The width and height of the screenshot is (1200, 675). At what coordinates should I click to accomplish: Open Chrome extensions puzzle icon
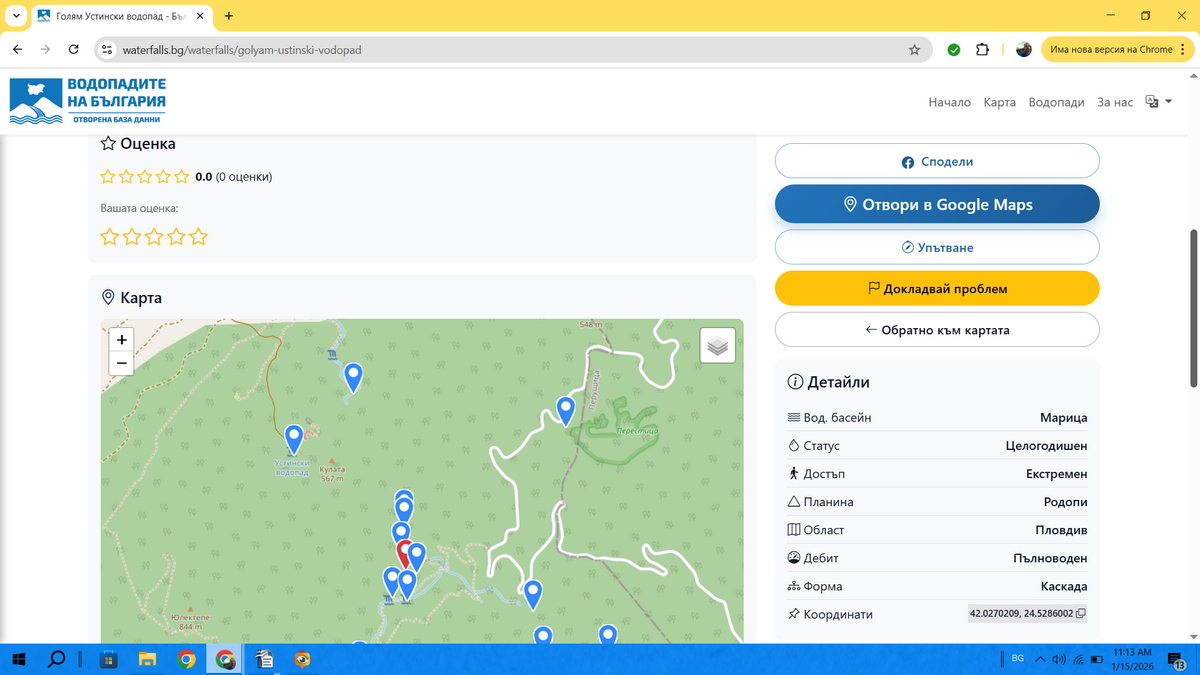pos(982,49)
